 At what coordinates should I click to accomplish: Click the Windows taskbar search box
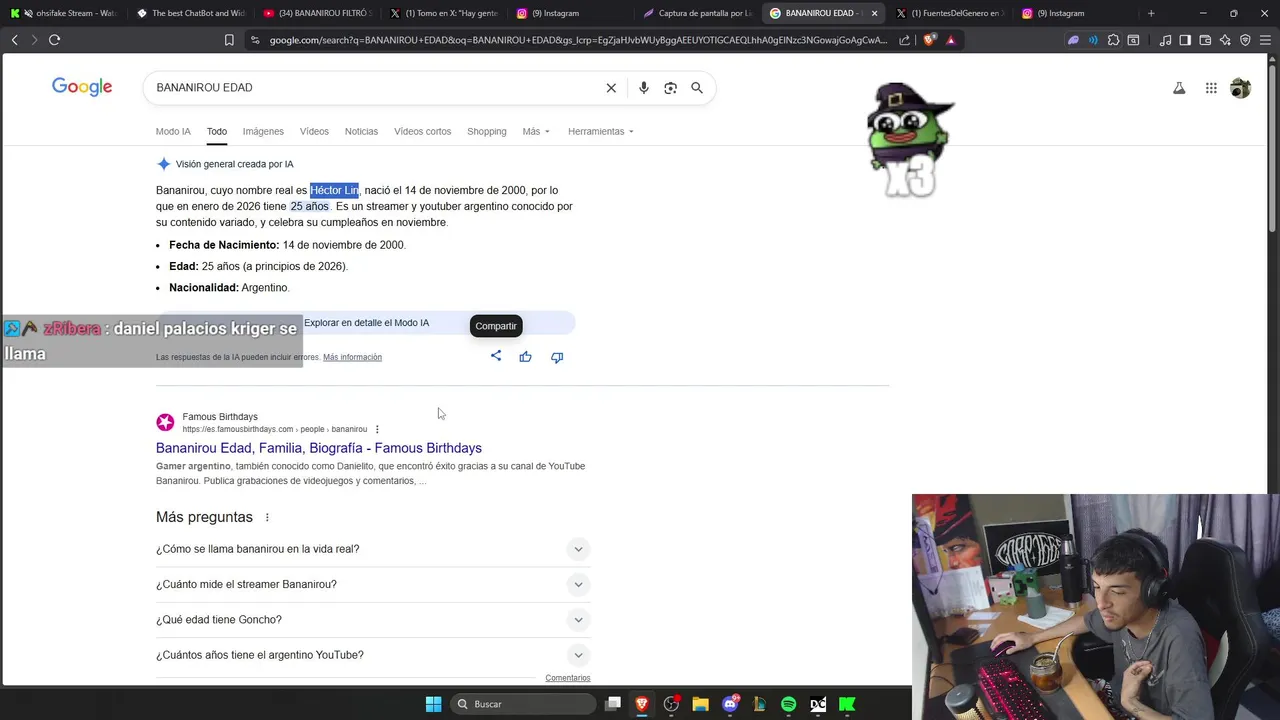tap(522, 704)
